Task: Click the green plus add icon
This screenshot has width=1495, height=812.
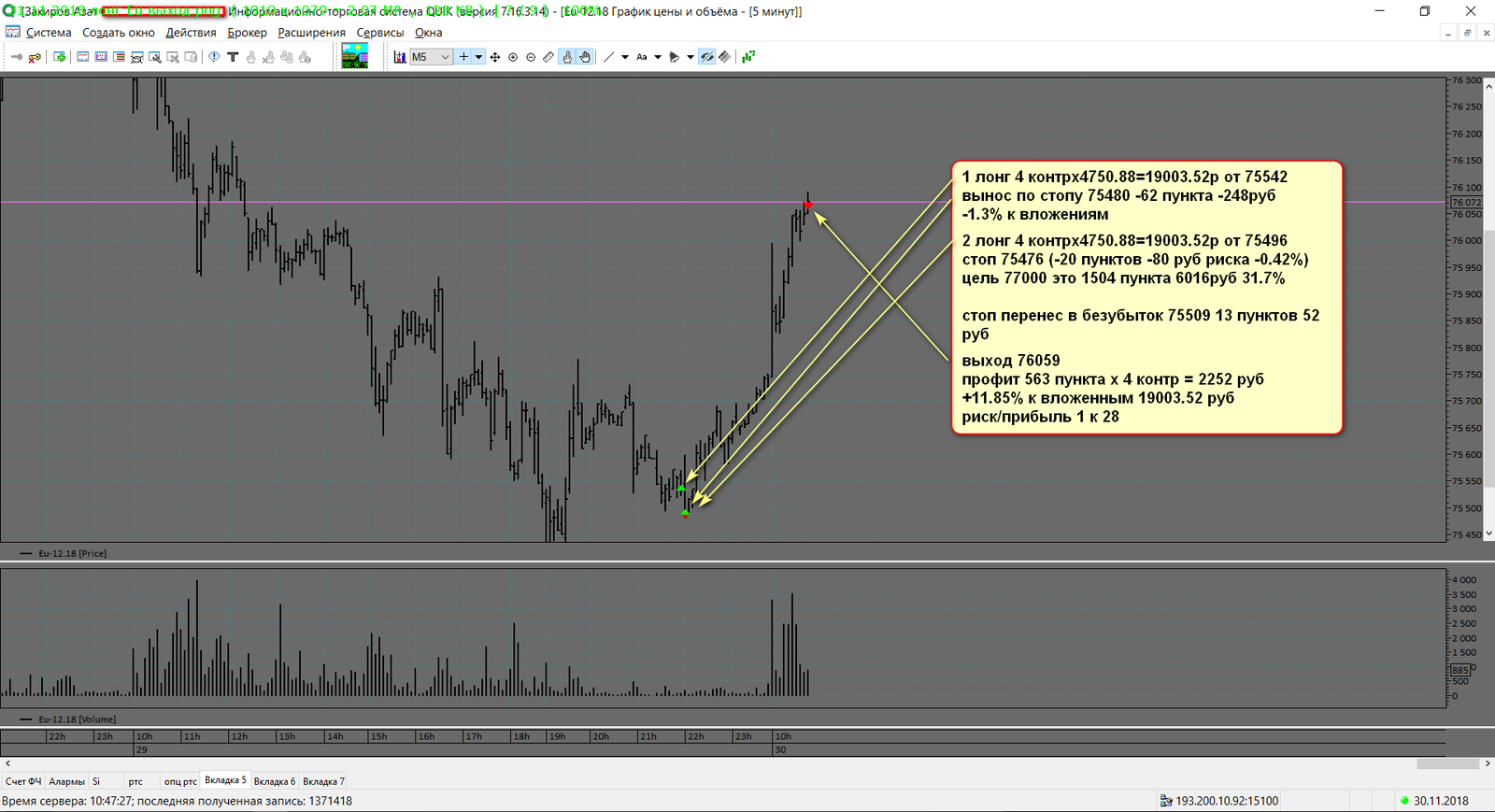Action: [x=59, y=57]
